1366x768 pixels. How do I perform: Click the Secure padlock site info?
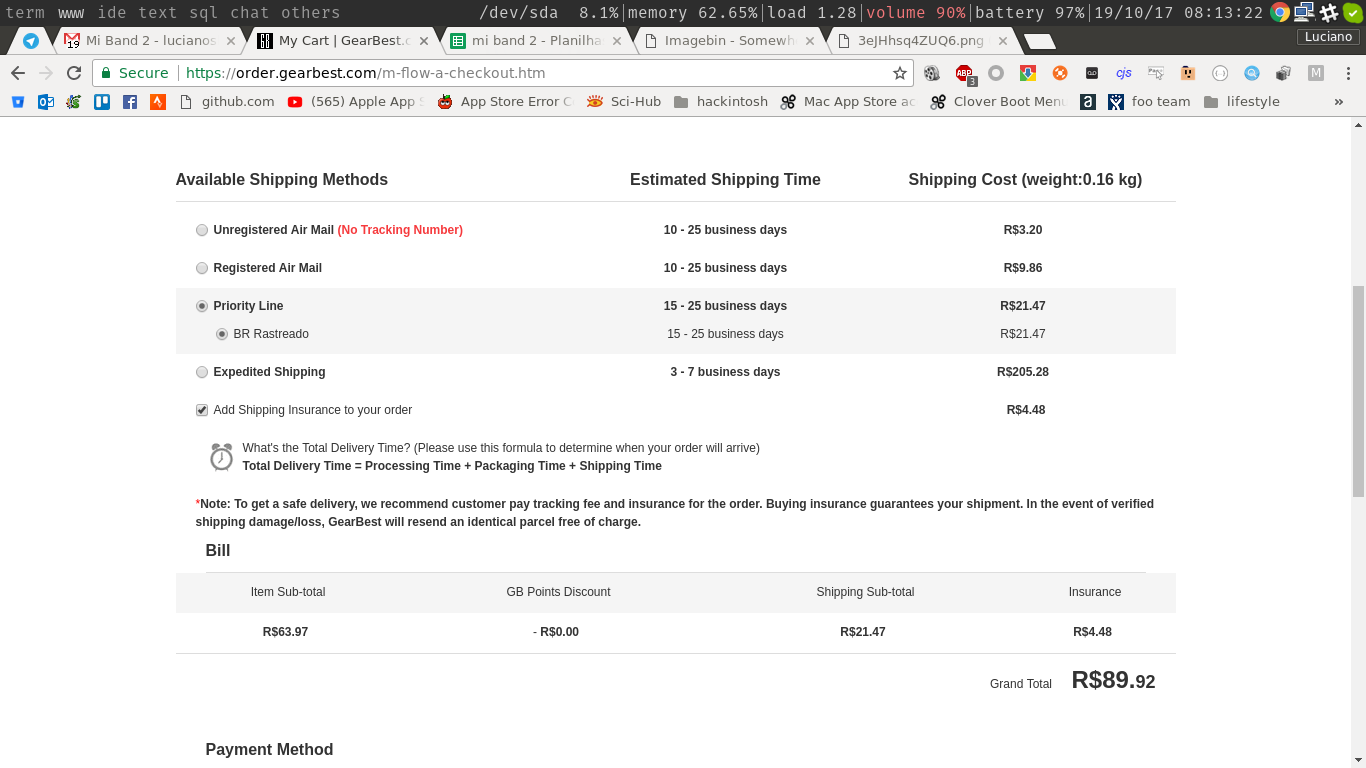click(134, 73)
